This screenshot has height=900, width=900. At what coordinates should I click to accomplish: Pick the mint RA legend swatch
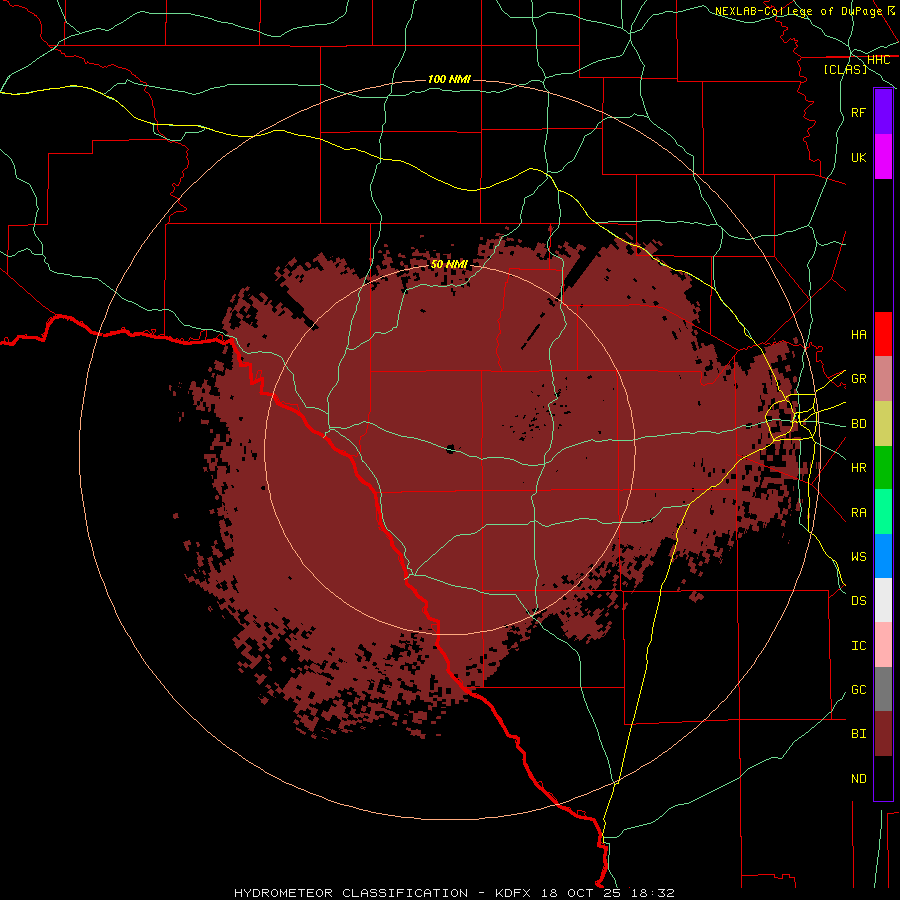883,512
